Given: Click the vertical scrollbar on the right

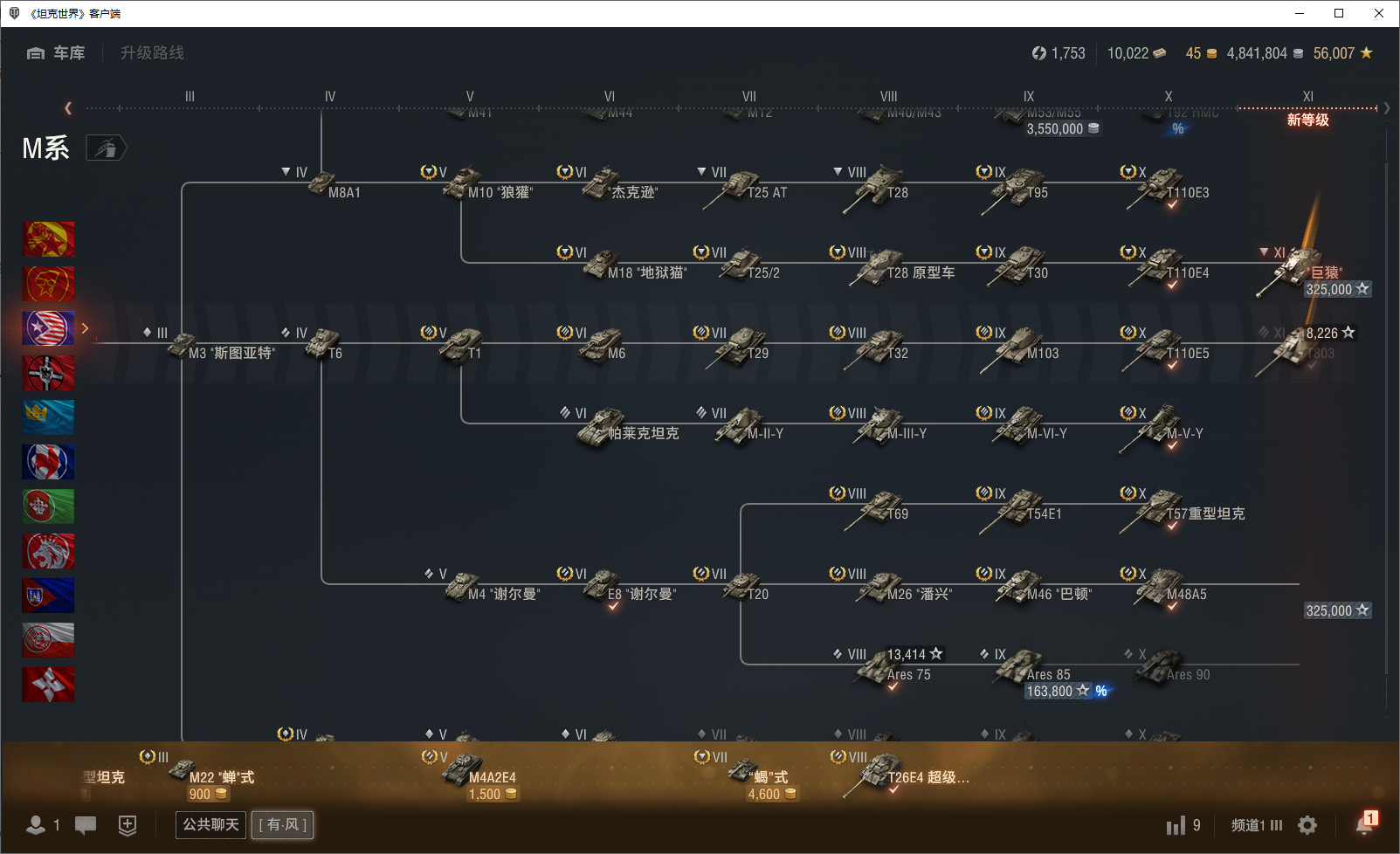Looking at the screenshot, I should coord(1387,419).
